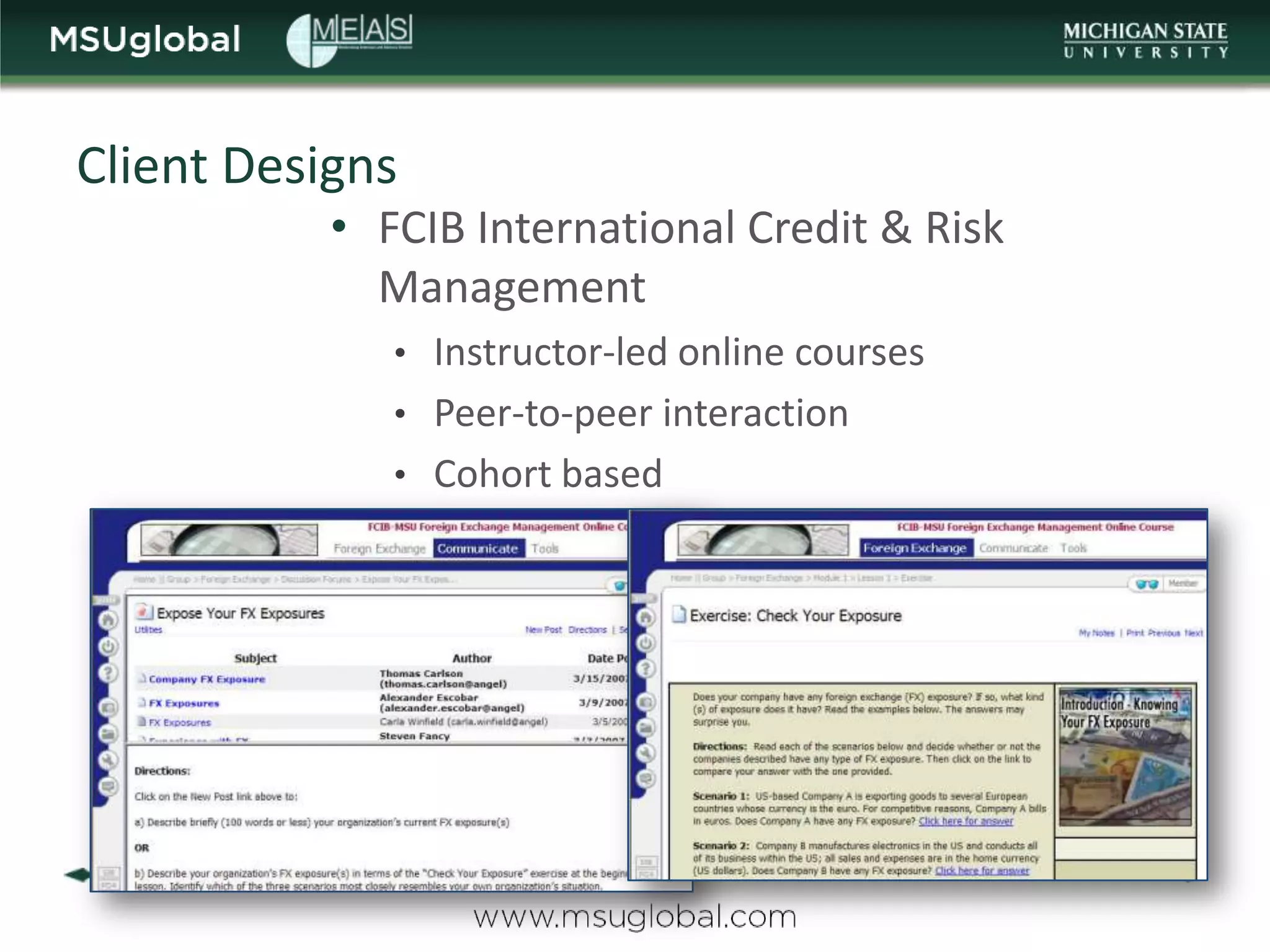Click the Previous link in Exercise window
Viewport: 1270px width, 952px height.
pos(1164,633)
